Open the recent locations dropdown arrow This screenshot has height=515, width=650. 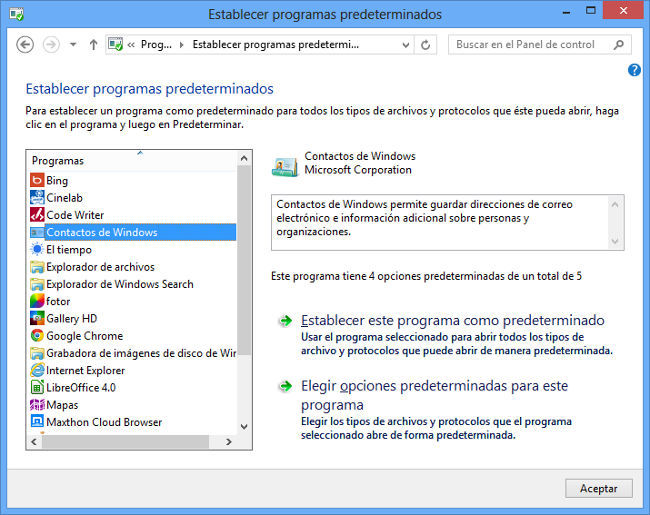(x=73, y=44)
